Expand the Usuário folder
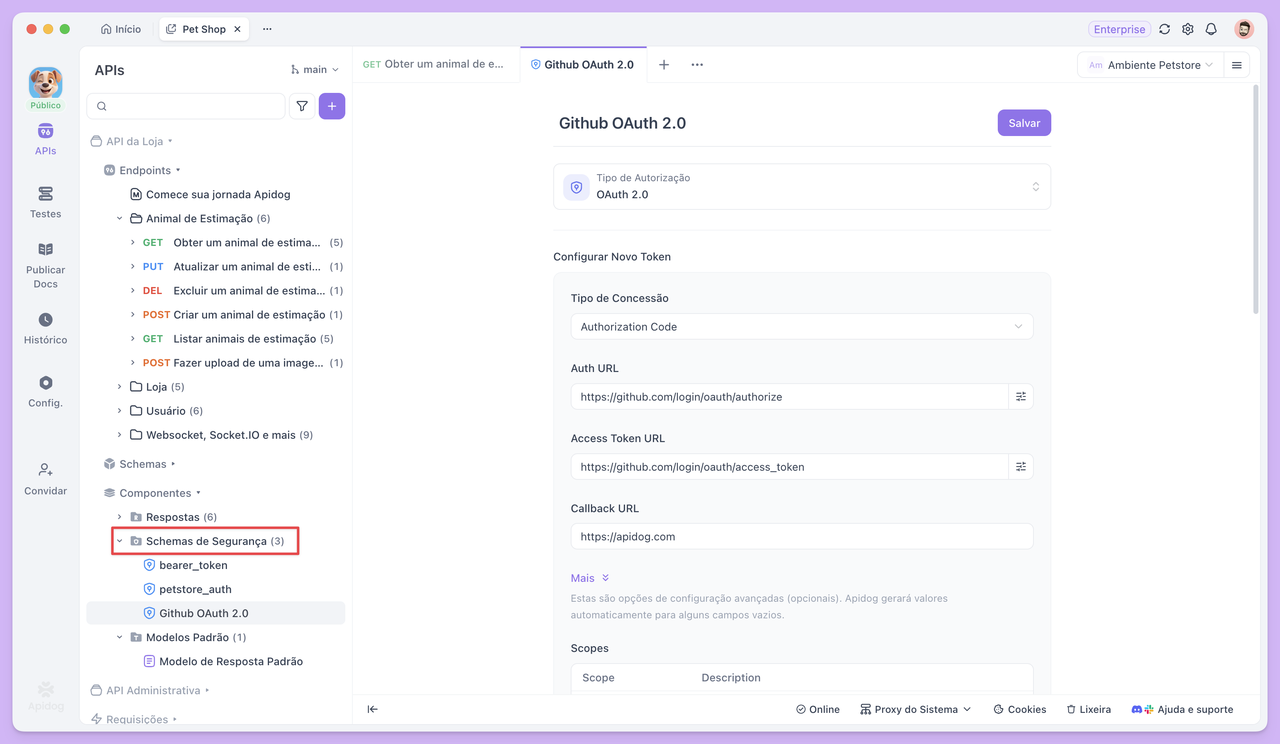1280x744 pixels. (x=120, y=411)
